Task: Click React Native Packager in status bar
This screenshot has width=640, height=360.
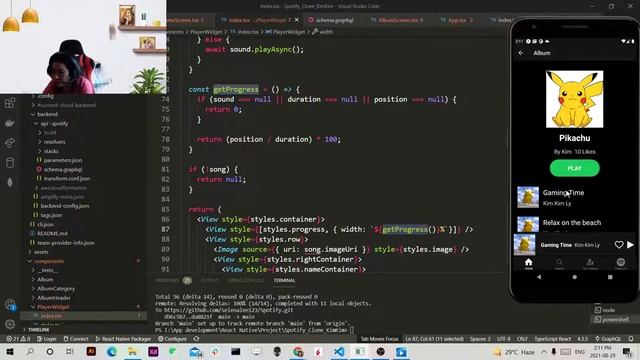Action: pyautogui.click(x=123, y=339)
